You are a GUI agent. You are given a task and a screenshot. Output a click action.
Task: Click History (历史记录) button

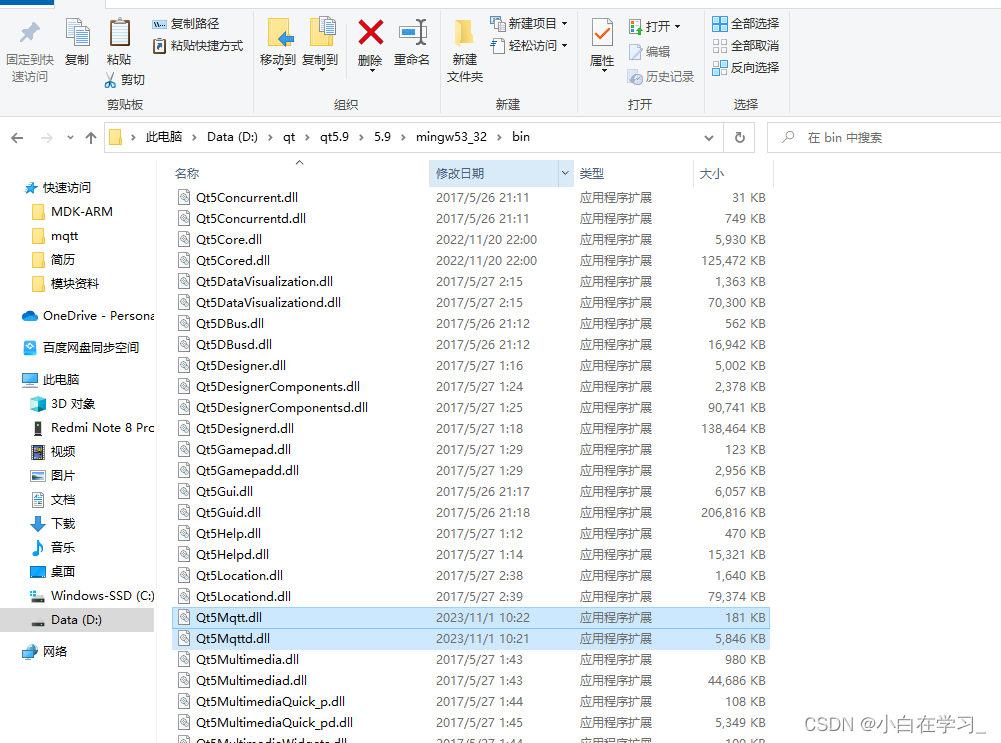coord(661,77)
